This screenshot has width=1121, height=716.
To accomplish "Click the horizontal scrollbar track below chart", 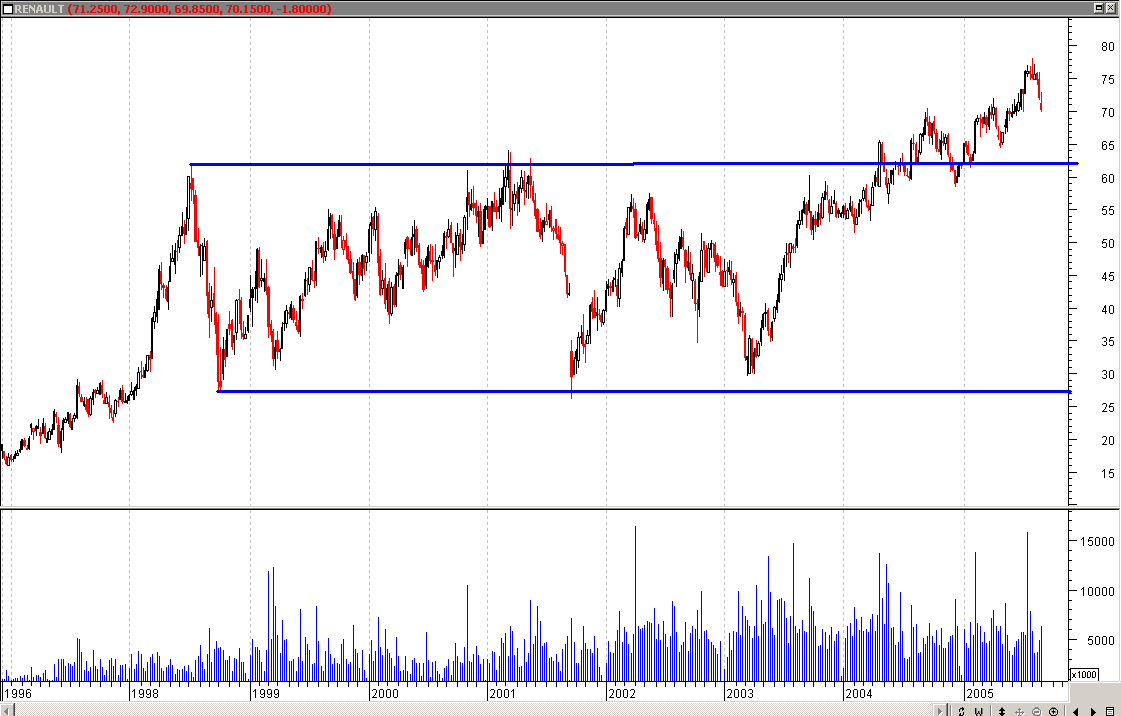I will coord(472,710).
